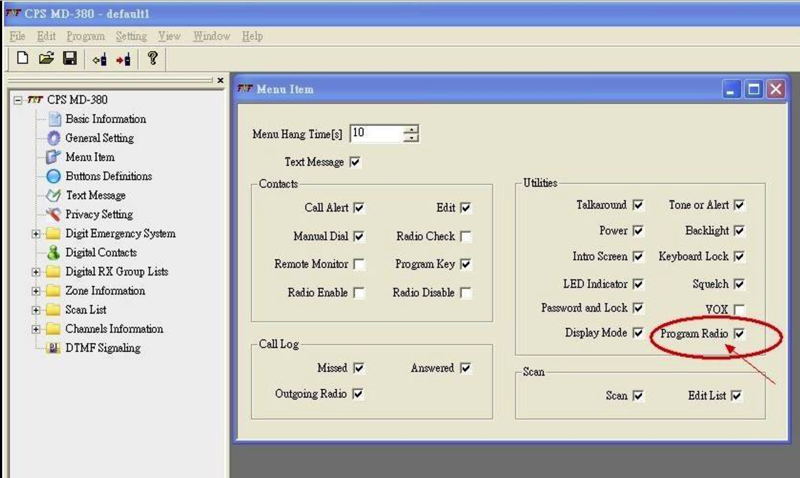800x478 pixels.
Task: Expand the Digital RX Group Lists node
Action: point(36,272)
